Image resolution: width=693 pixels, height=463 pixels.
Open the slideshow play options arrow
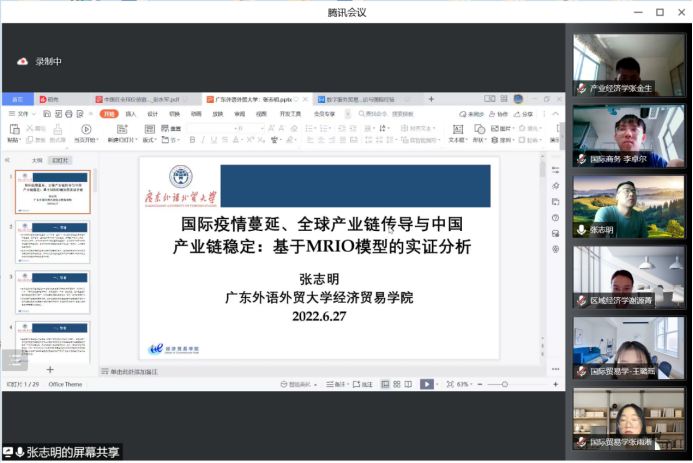click(439, 384)
